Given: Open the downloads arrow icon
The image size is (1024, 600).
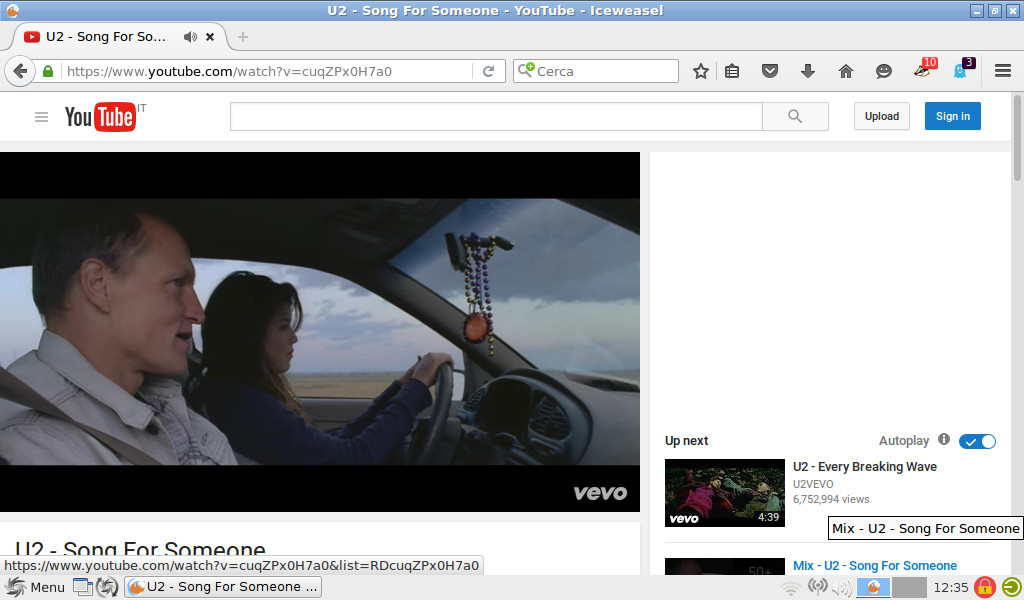Looking at the screenshot, I should [808, 71].
